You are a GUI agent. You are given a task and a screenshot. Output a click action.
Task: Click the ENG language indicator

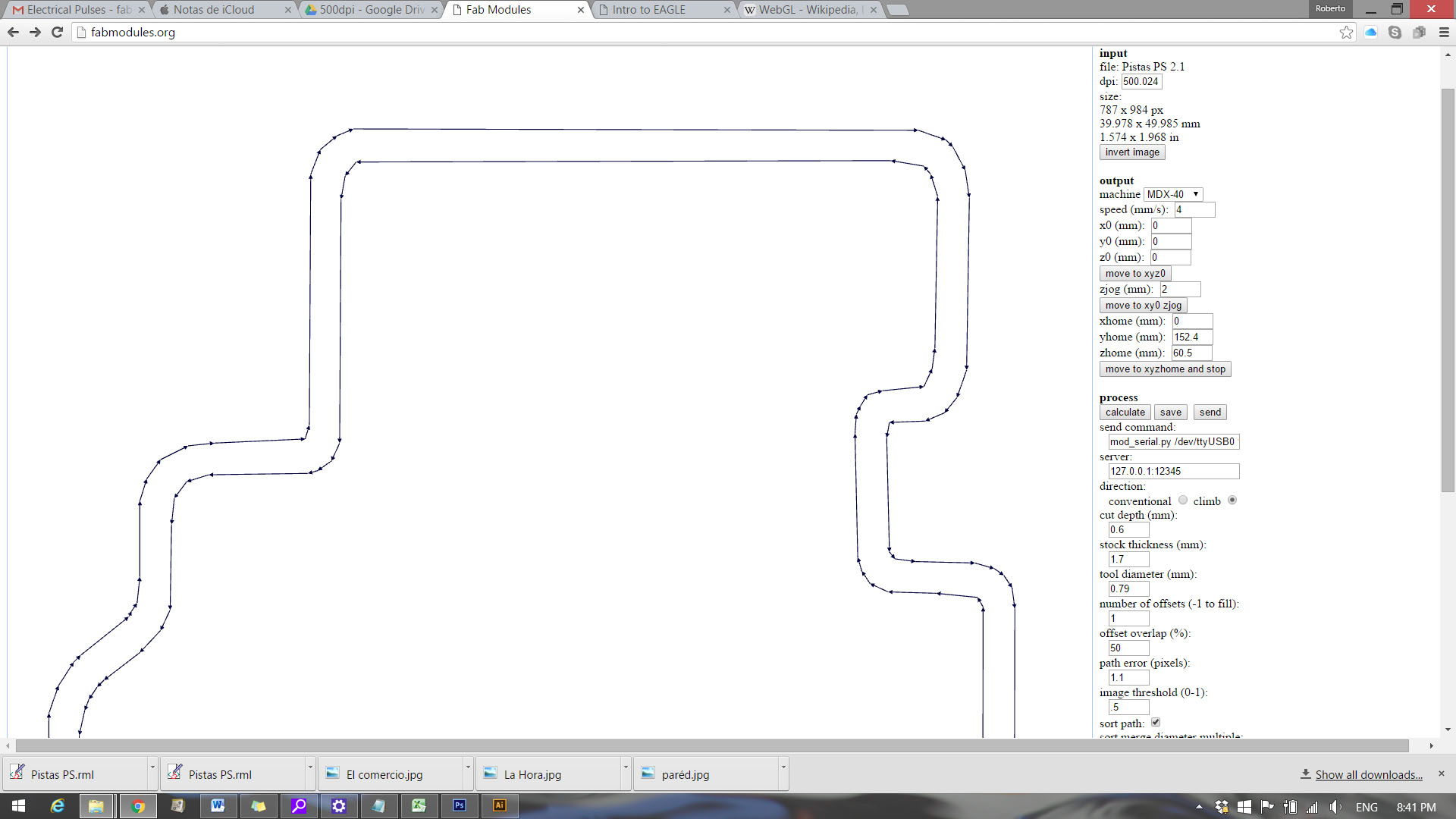point(1367,807)
